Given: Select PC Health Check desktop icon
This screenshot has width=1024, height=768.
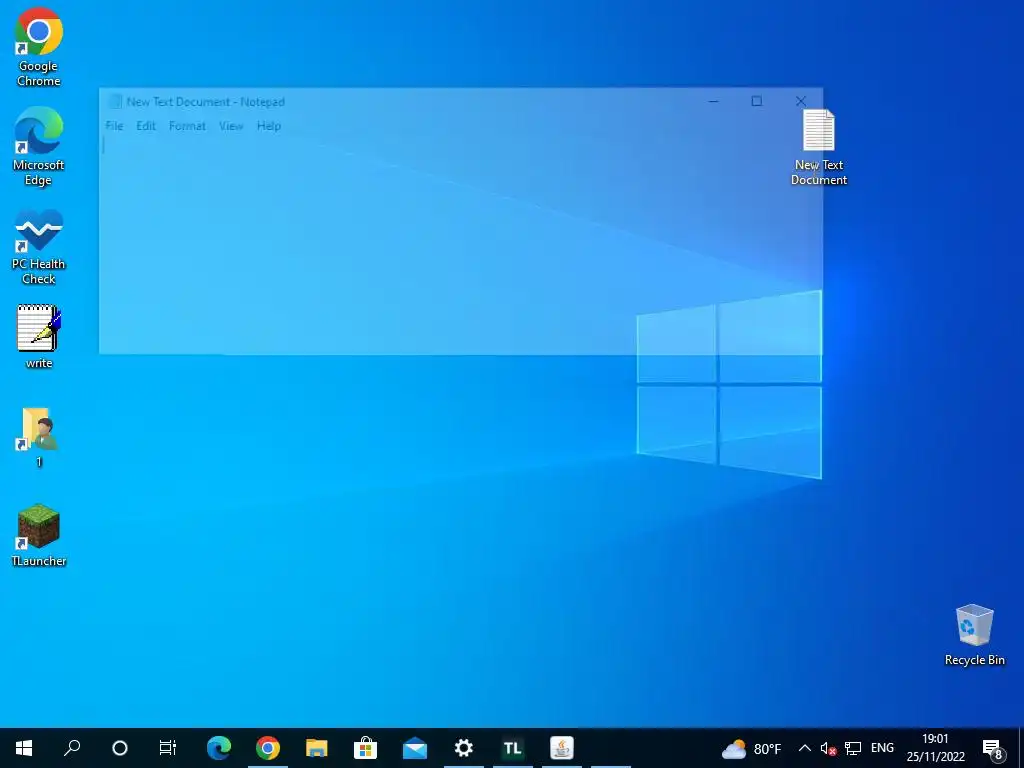Looking at the screenshot, I should coord(39,246).
